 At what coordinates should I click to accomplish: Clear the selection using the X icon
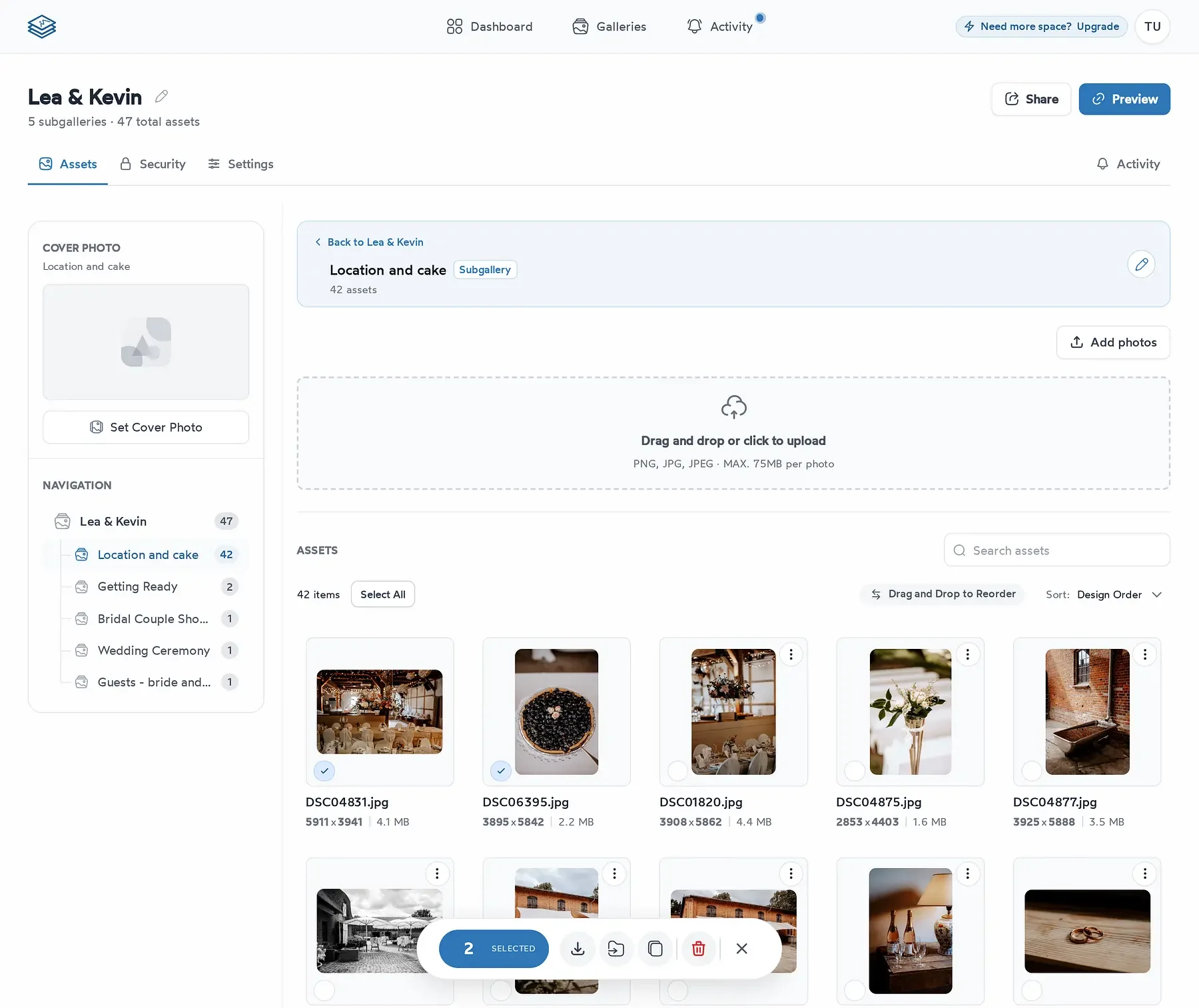click(x=742, y=949)
